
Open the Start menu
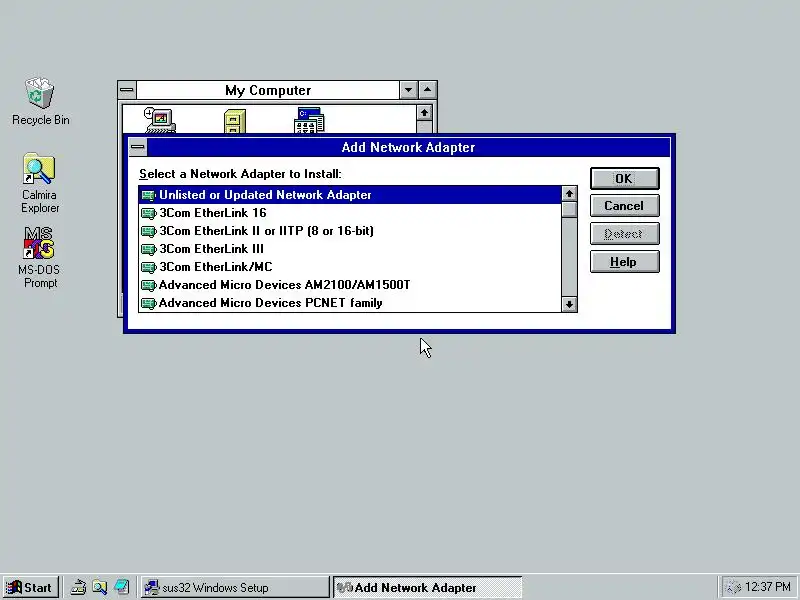(30, 587)
